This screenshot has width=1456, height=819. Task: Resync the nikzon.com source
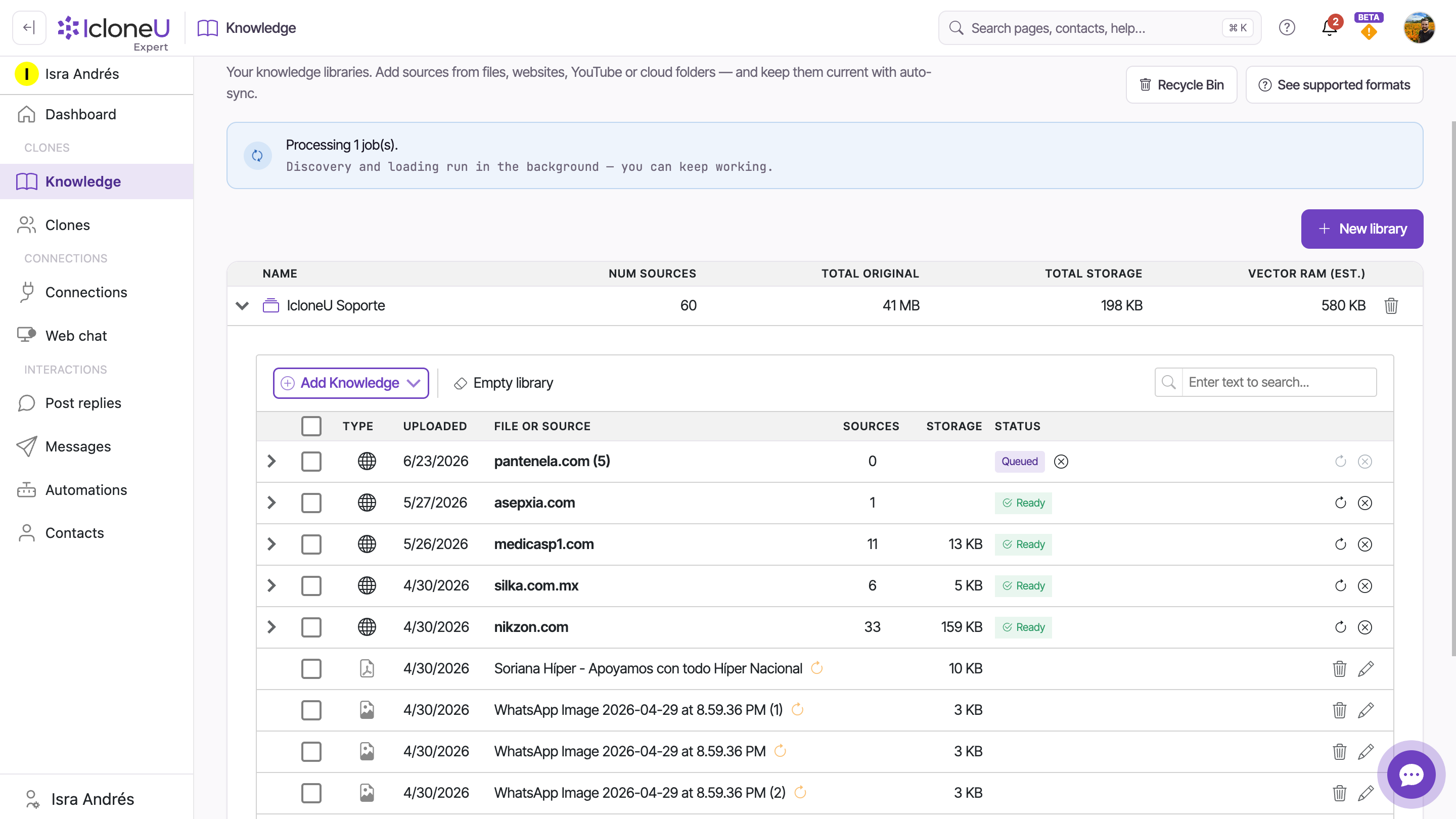click(x=1340, y=627)
